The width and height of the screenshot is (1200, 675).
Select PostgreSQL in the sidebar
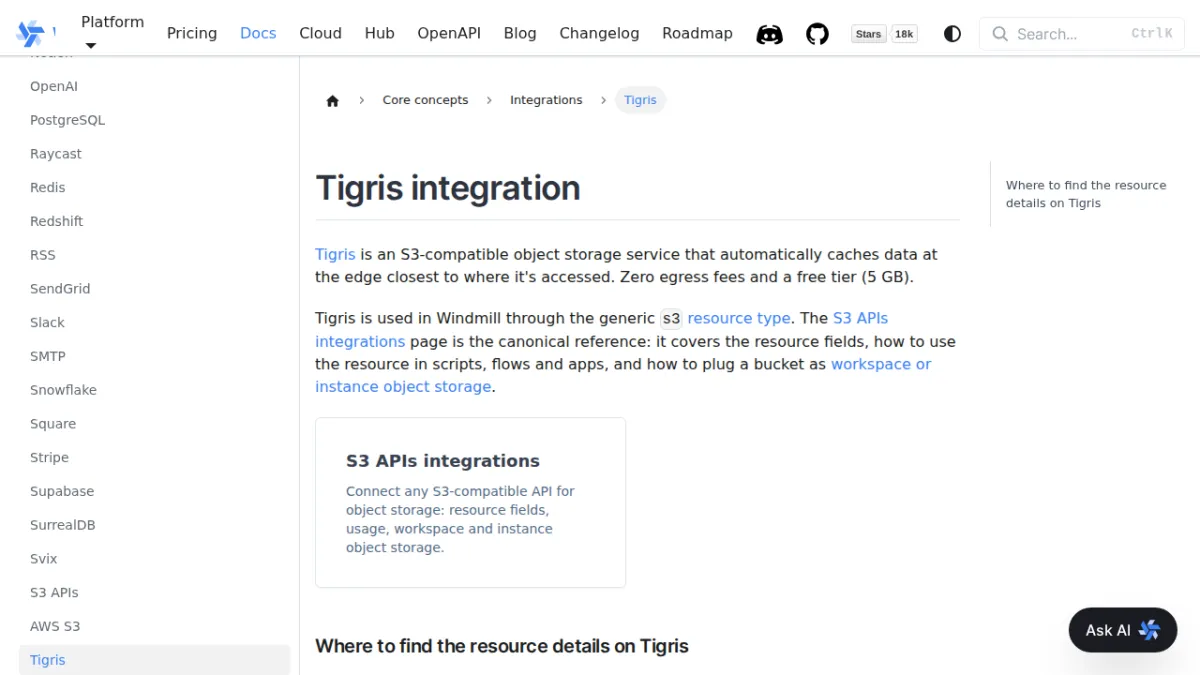pos(67,120)
